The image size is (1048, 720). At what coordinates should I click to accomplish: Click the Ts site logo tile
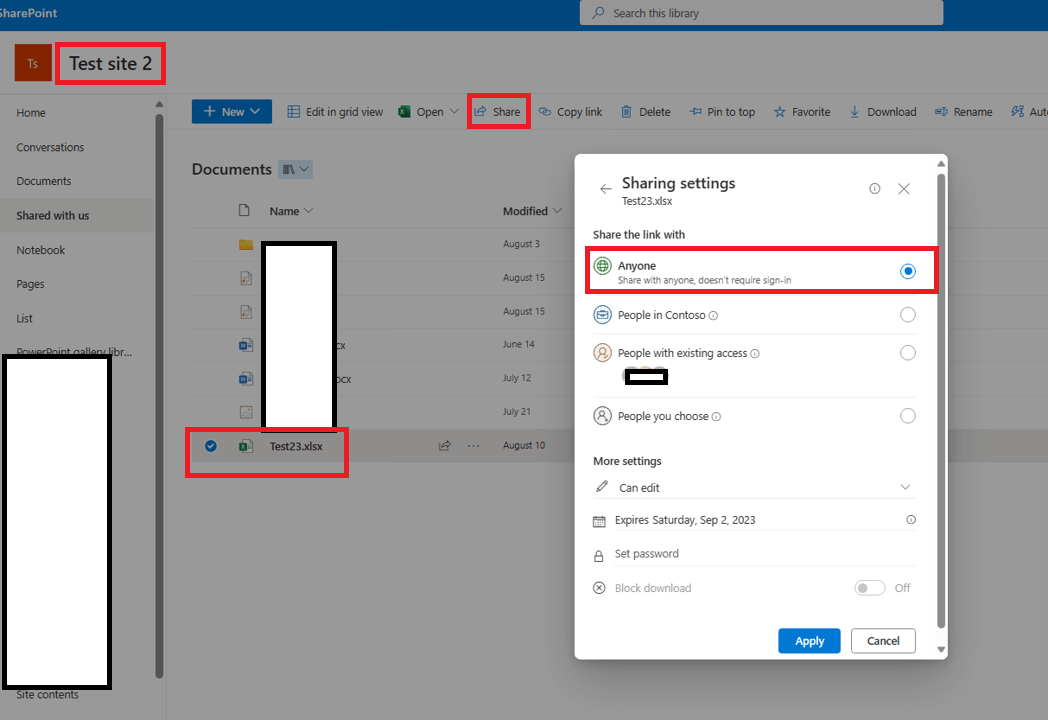click(33, 63)
